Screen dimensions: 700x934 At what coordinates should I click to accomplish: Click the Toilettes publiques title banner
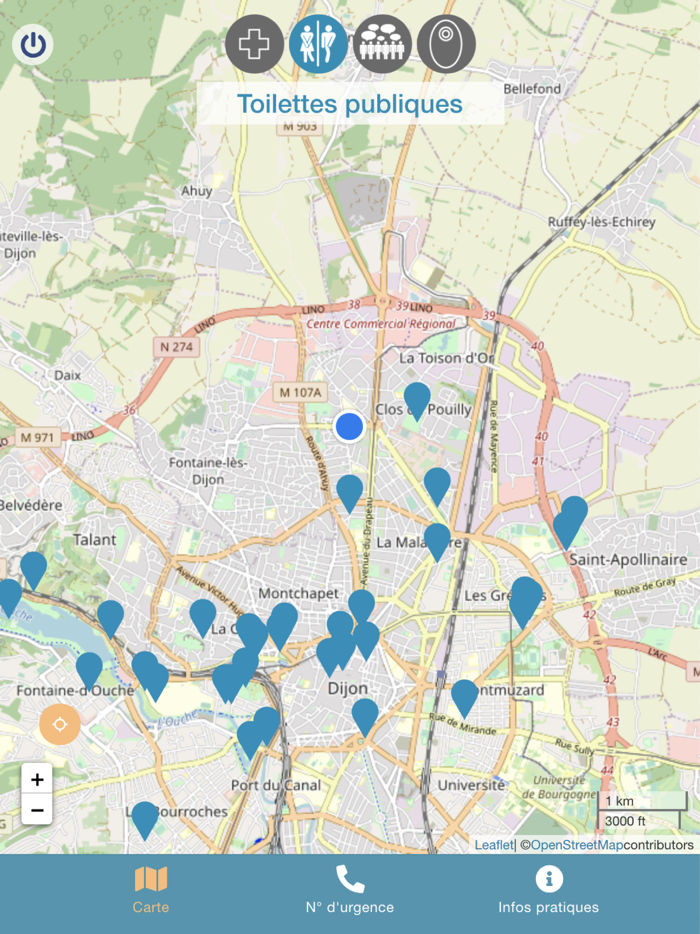(350, 104)
